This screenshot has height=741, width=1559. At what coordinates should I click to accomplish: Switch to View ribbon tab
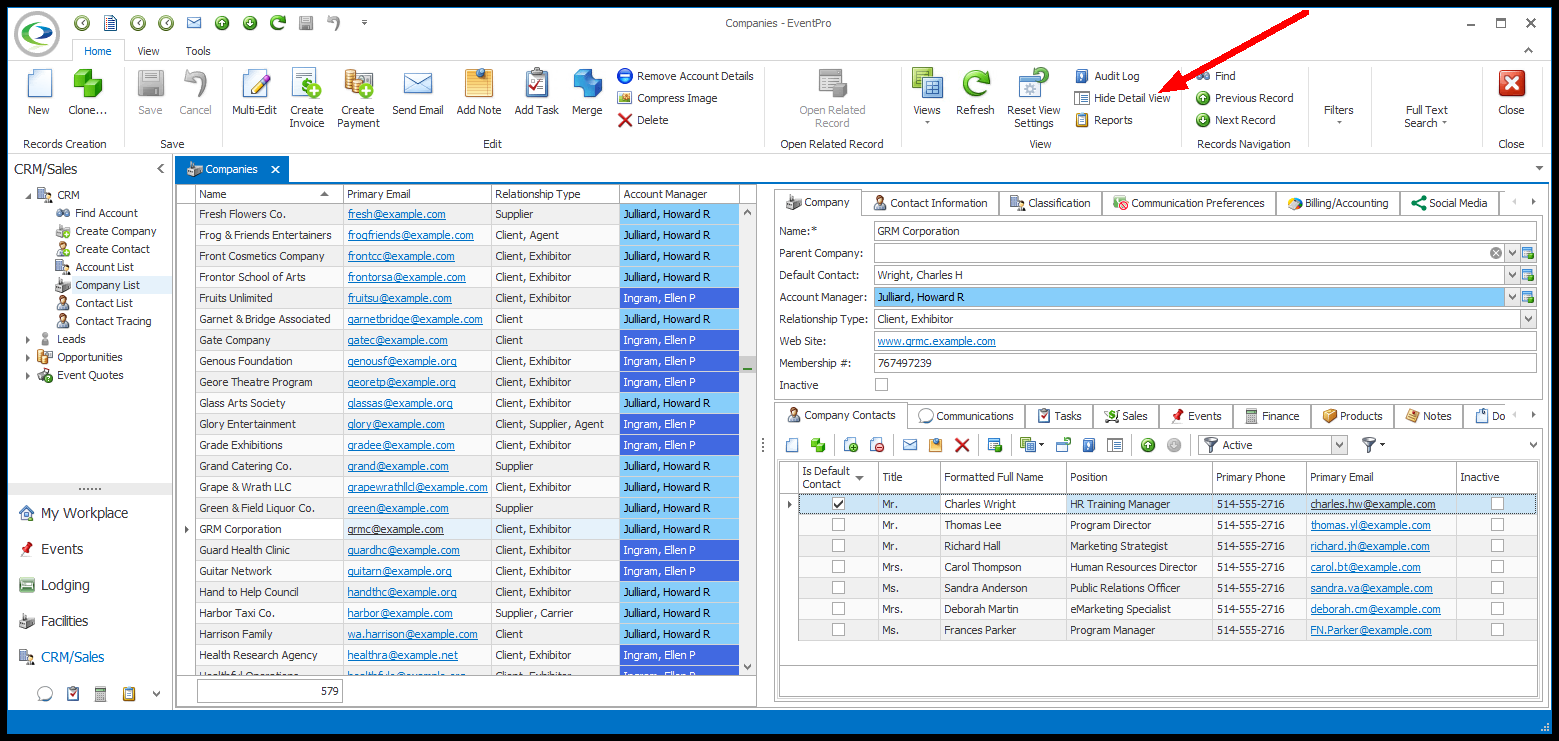[148, 51]
